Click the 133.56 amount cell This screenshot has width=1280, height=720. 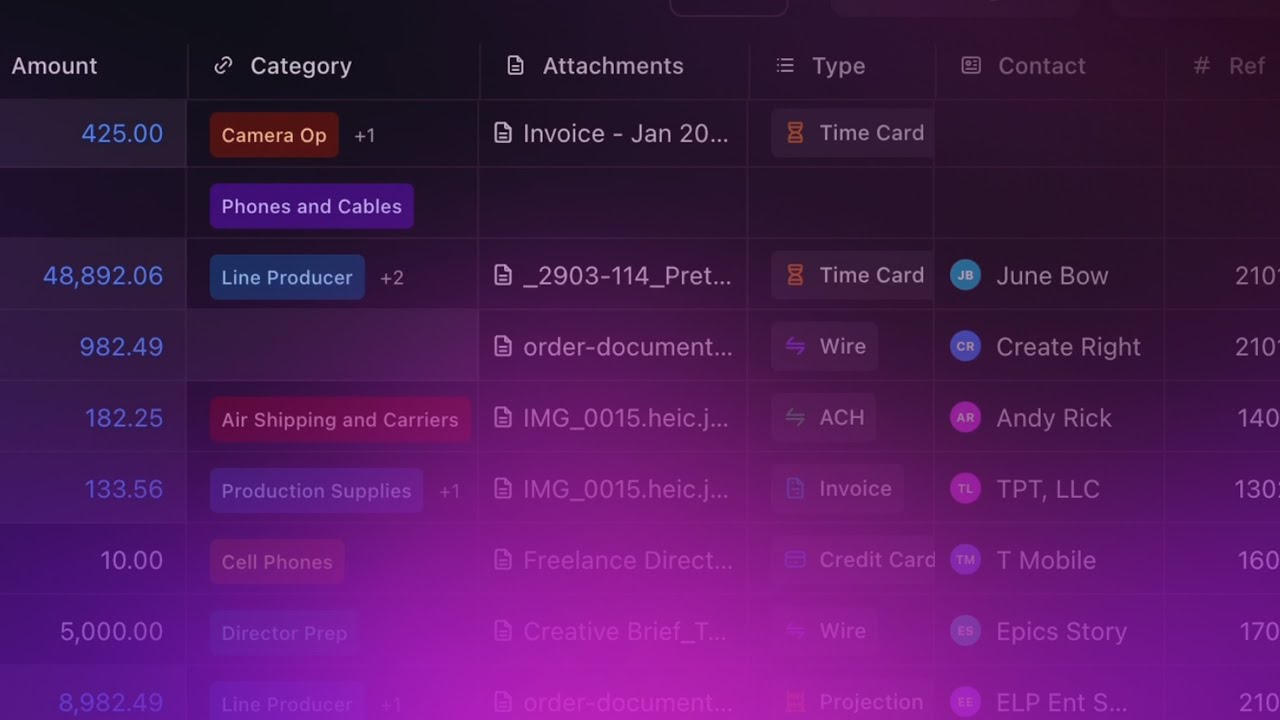tap(124, 489)
